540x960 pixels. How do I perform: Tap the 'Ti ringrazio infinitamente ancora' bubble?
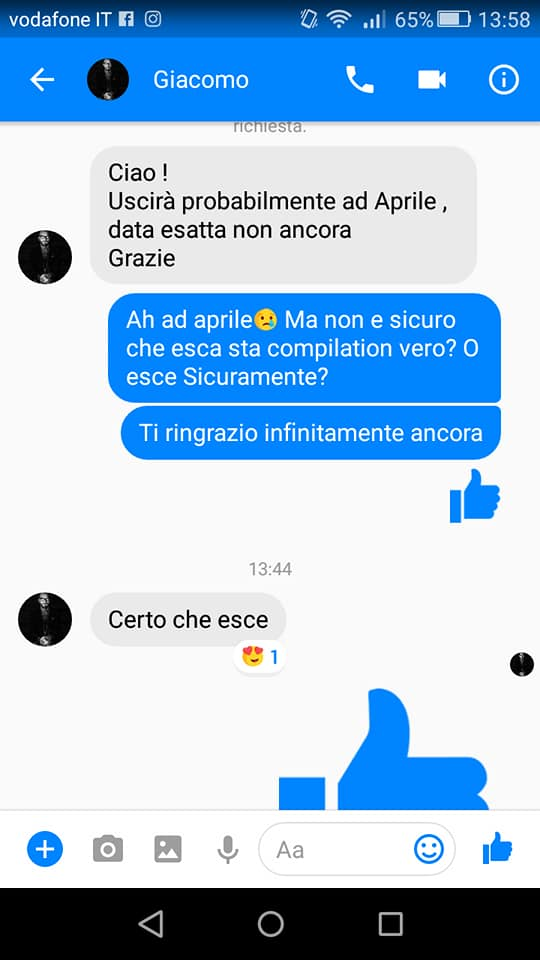310,433
